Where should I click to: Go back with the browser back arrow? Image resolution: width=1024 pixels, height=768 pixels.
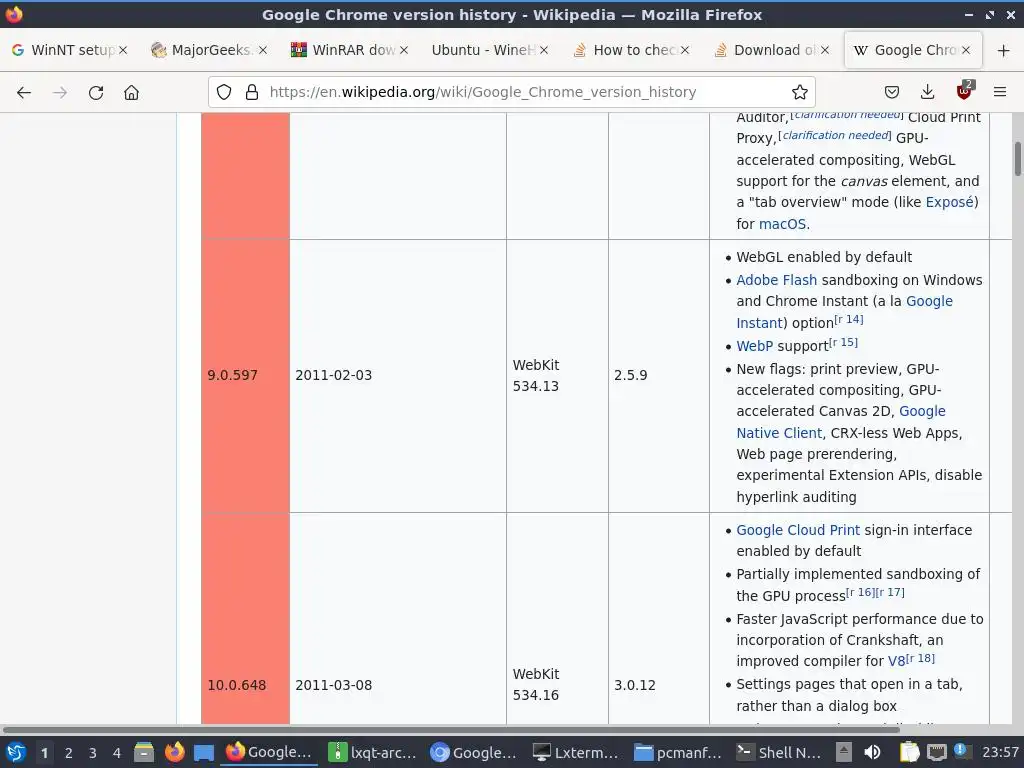pos(24,93)
